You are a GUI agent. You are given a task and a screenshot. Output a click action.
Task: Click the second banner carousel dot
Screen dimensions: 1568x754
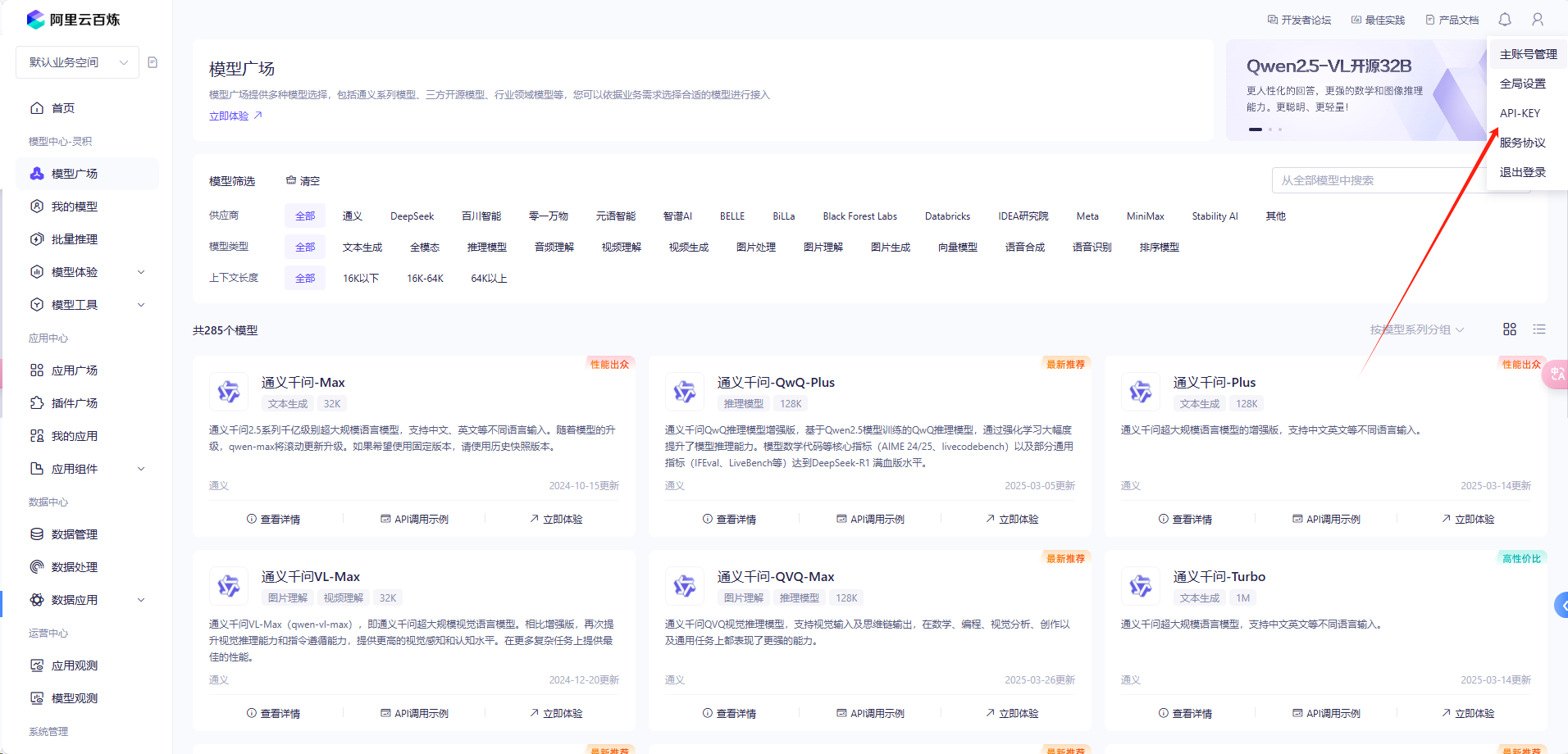1270,129
